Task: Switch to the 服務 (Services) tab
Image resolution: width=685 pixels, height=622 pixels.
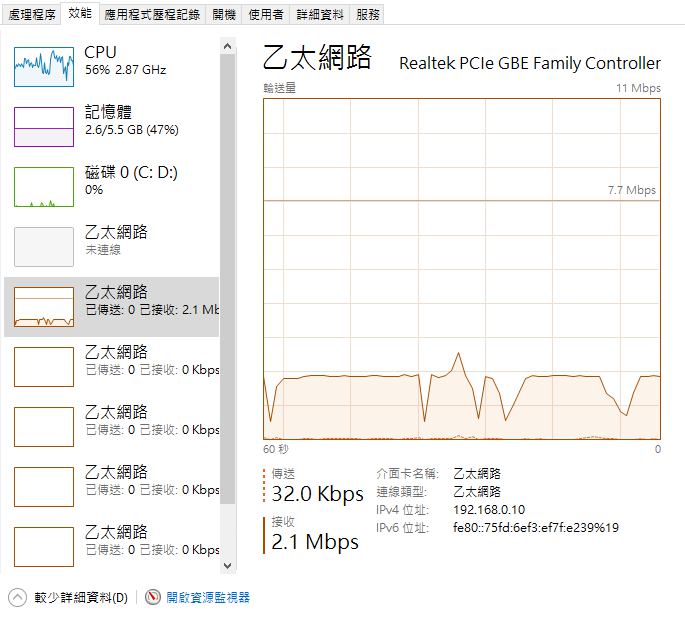Action: (368, 15)
